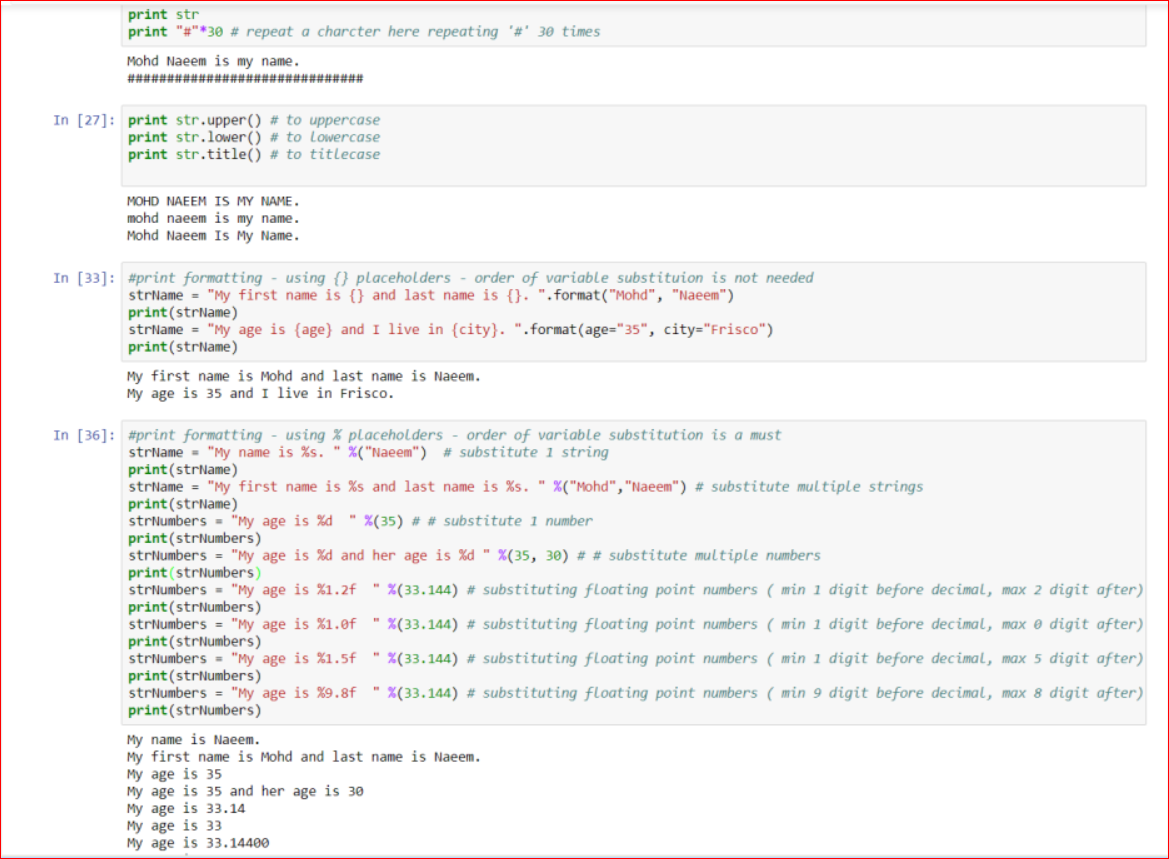This screenshot has width=1169, height=859.
Task: Click the str.lower() code line
Action: click(253, 137)
